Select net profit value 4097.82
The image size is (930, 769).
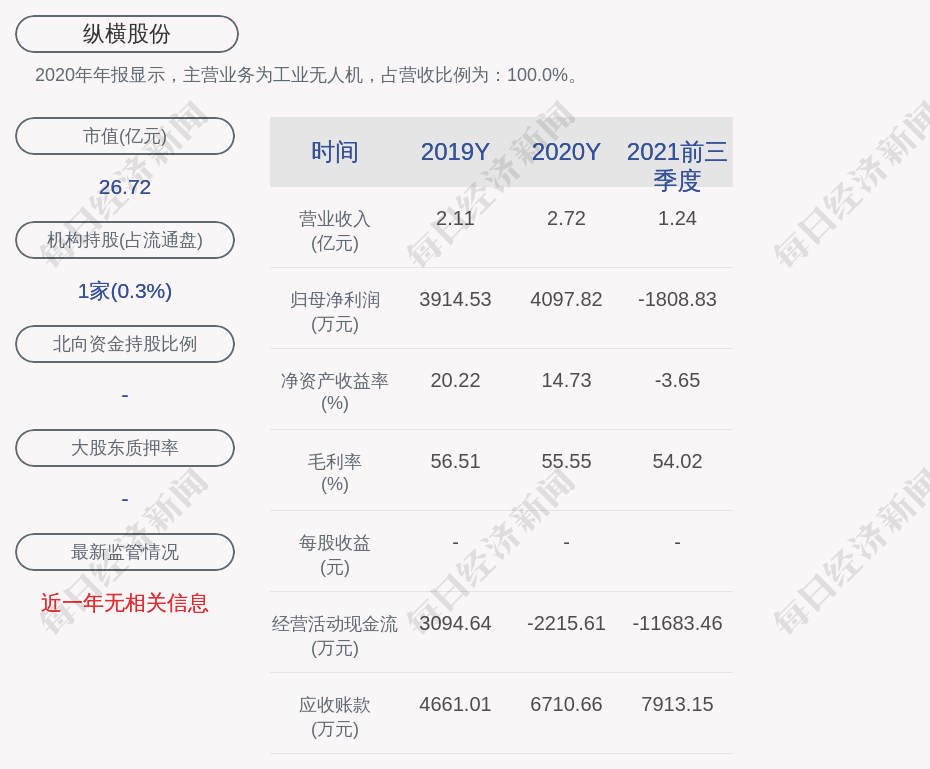566,299
